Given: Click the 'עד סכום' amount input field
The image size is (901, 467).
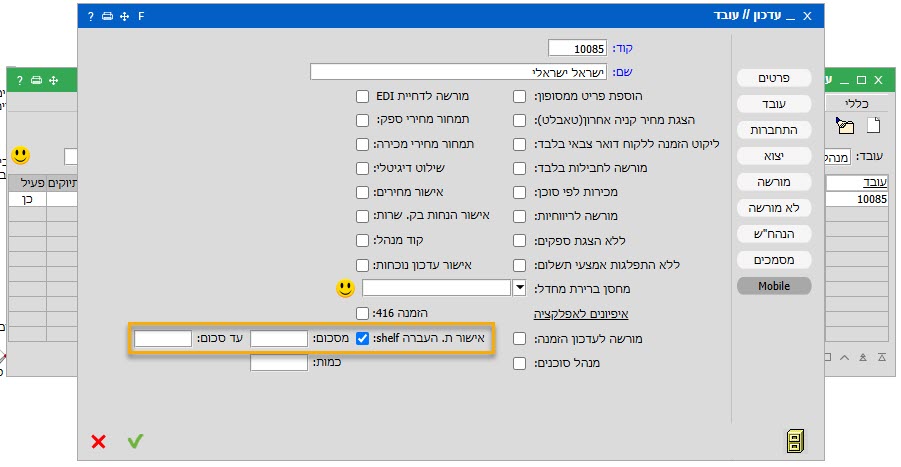Looking at the screenshot, I should pyautogui.click(x=162, y=339).
